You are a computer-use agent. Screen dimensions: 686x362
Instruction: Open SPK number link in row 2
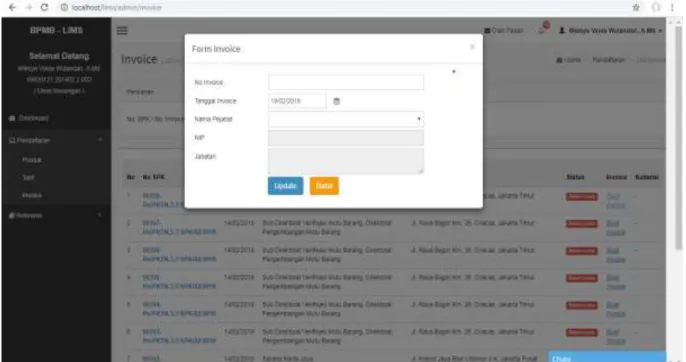coord(179,228)
